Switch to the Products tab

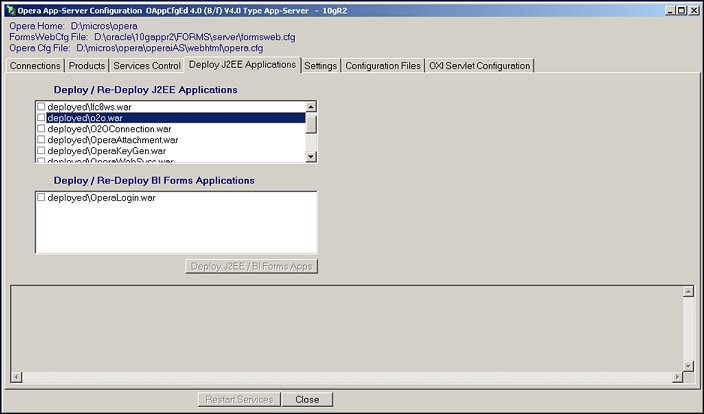coord(87,66)
